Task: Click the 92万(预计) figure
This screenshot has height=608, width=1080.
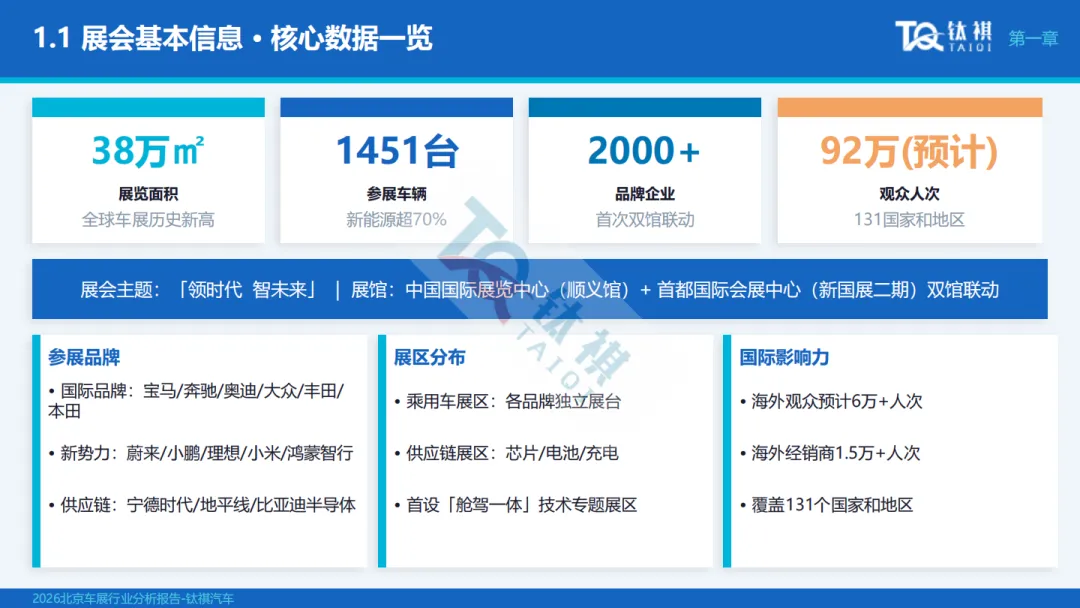Action: 909,151
